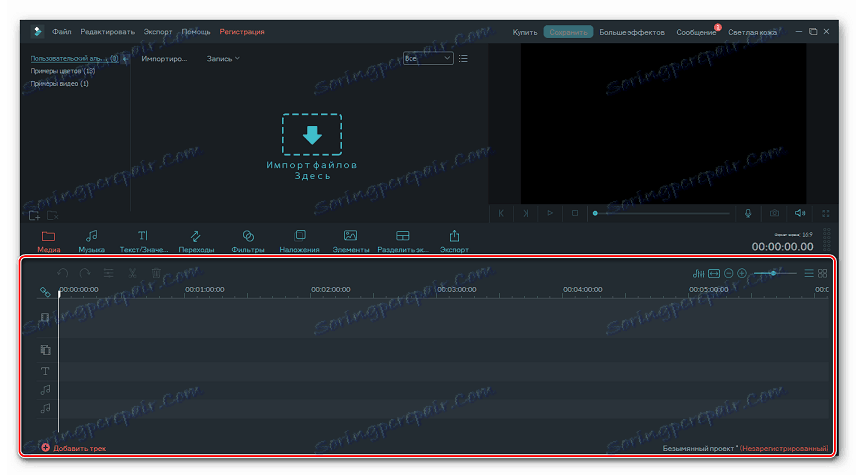Toggle the link chain icon beside ruler
Screen dimensions: 858x475
[x=45, y=292]
